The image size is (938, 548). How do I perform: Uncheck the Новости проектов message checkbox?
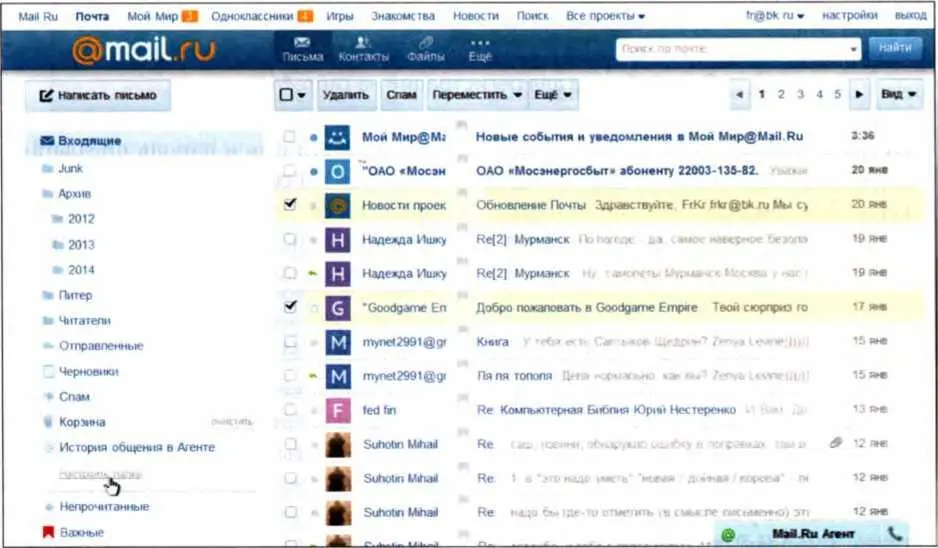(290, 204)
